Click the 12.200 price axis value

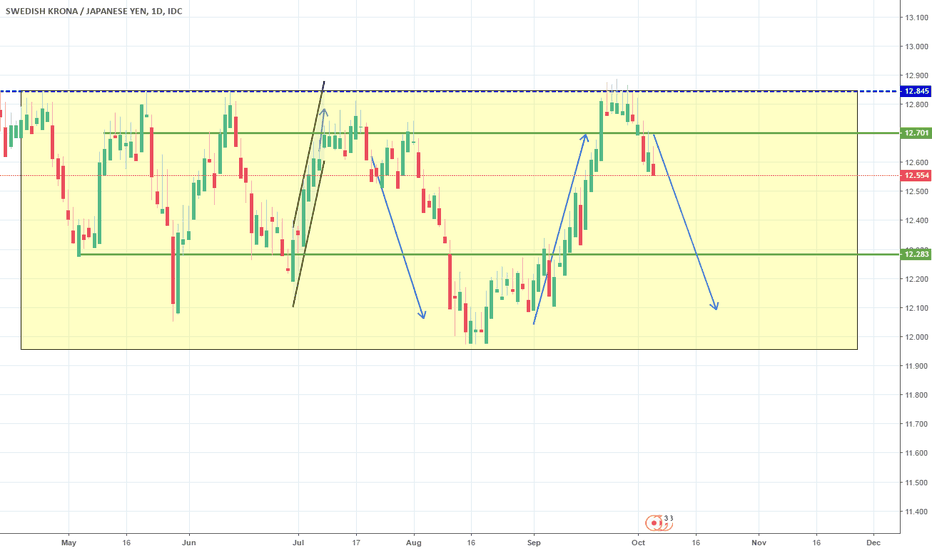(x=917, y=279)
